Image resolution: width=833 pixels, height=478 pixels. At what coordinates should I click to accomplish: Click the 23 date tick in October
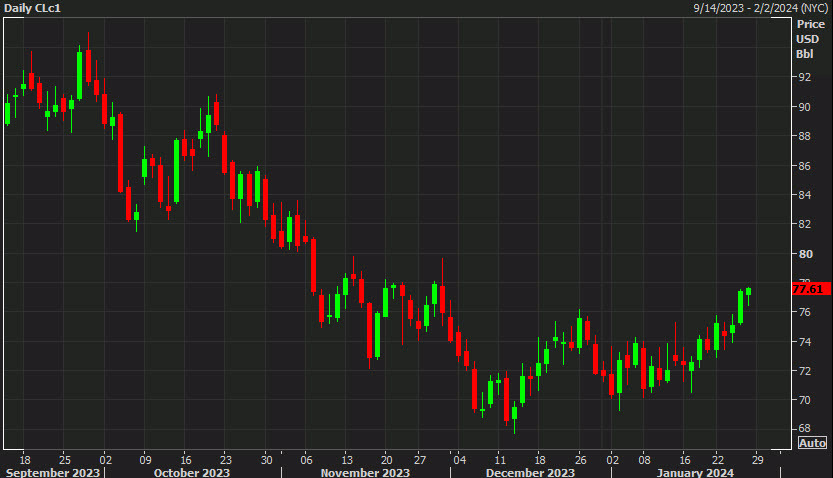pyautogui.click(x=226, y=460)
